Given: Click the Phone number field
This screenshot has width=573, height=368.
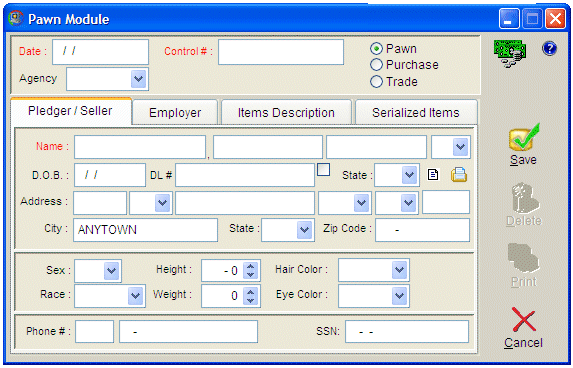Looking at the screenshot, I should point(189,331).
